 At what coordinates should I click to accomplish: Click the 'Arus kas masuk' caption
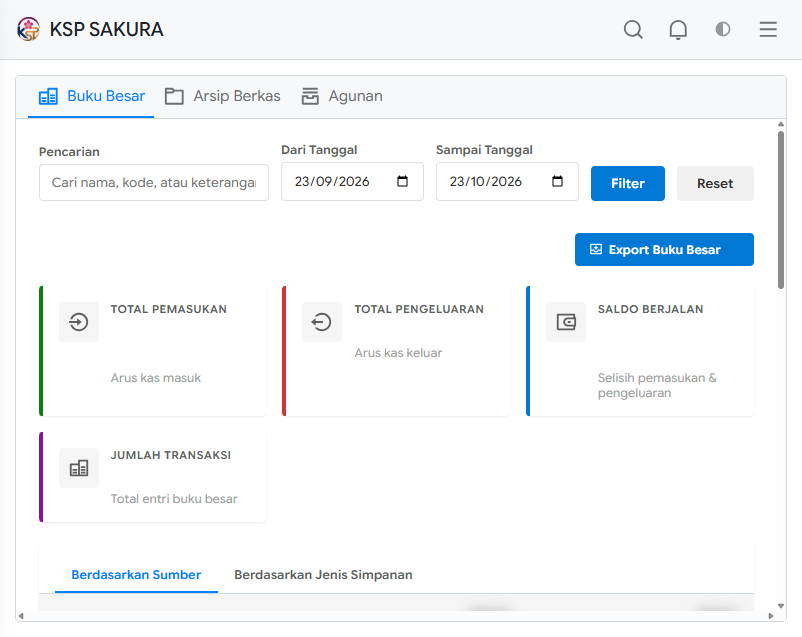click(x=156, y=378)
